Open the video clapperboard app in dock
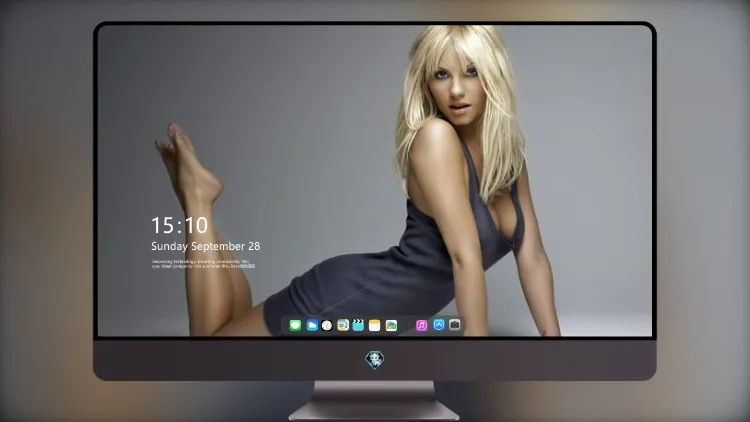This screenshot has height=422, width=750. coord(358,325)
